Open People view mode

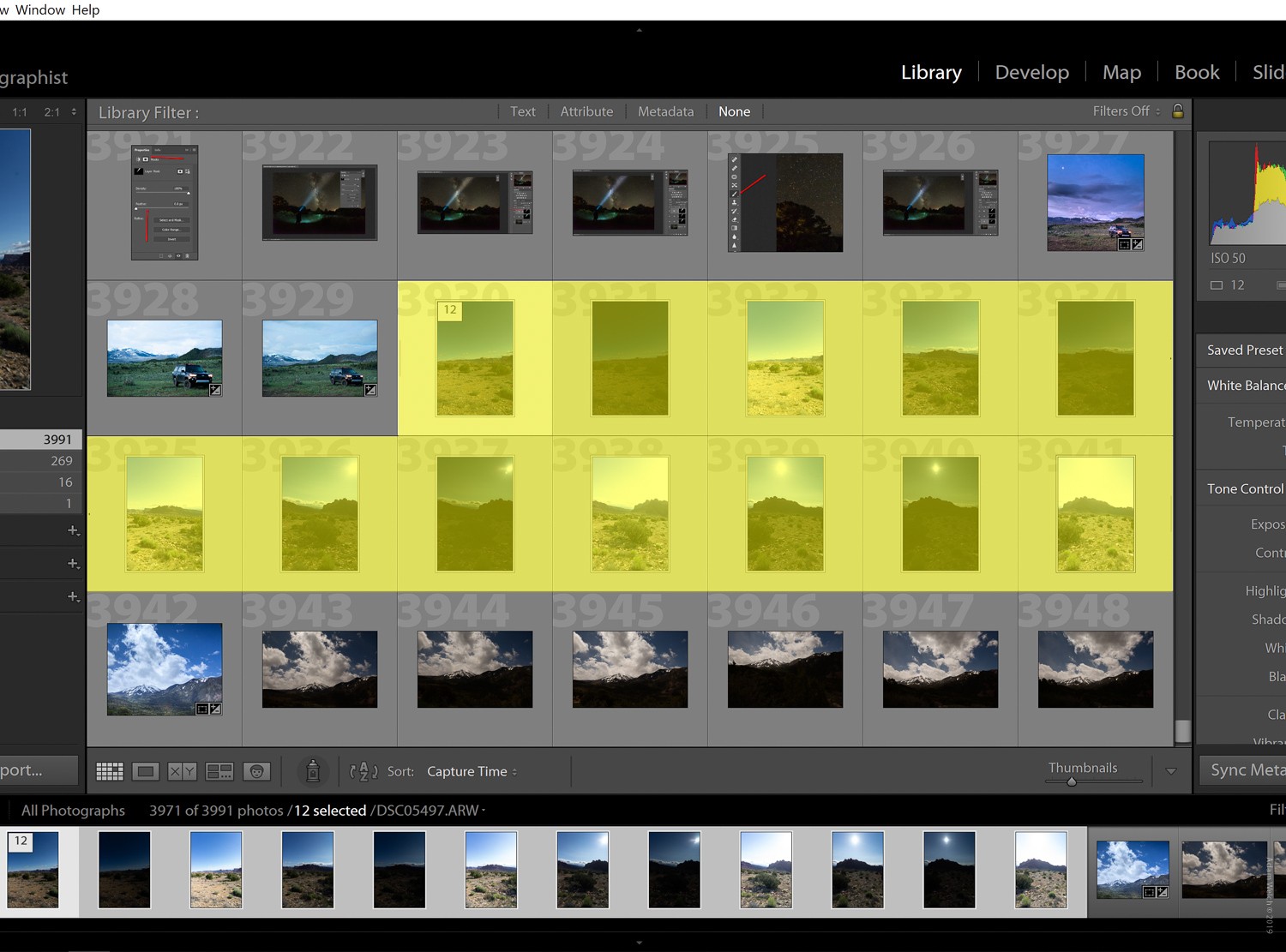click(256, 770)
